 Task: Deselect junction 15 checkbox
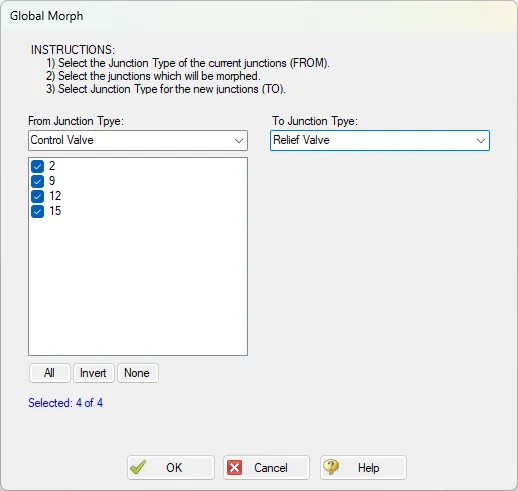point(37,211)
